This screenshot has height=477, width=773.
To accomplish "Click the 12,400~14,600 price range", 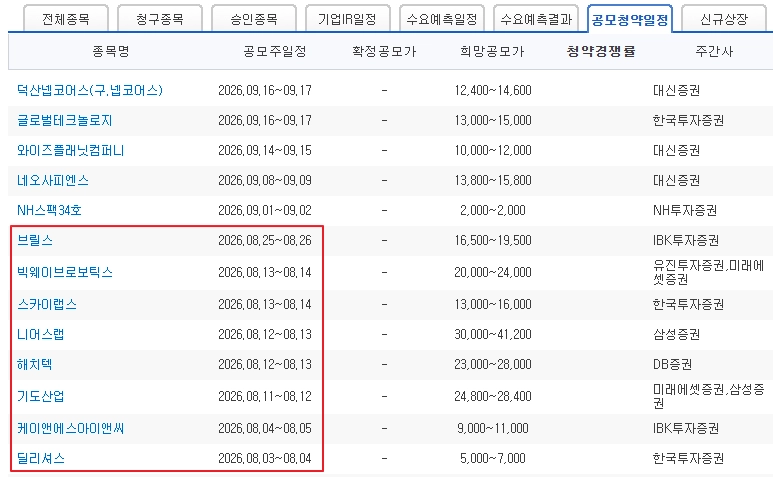I will (493, 90).
